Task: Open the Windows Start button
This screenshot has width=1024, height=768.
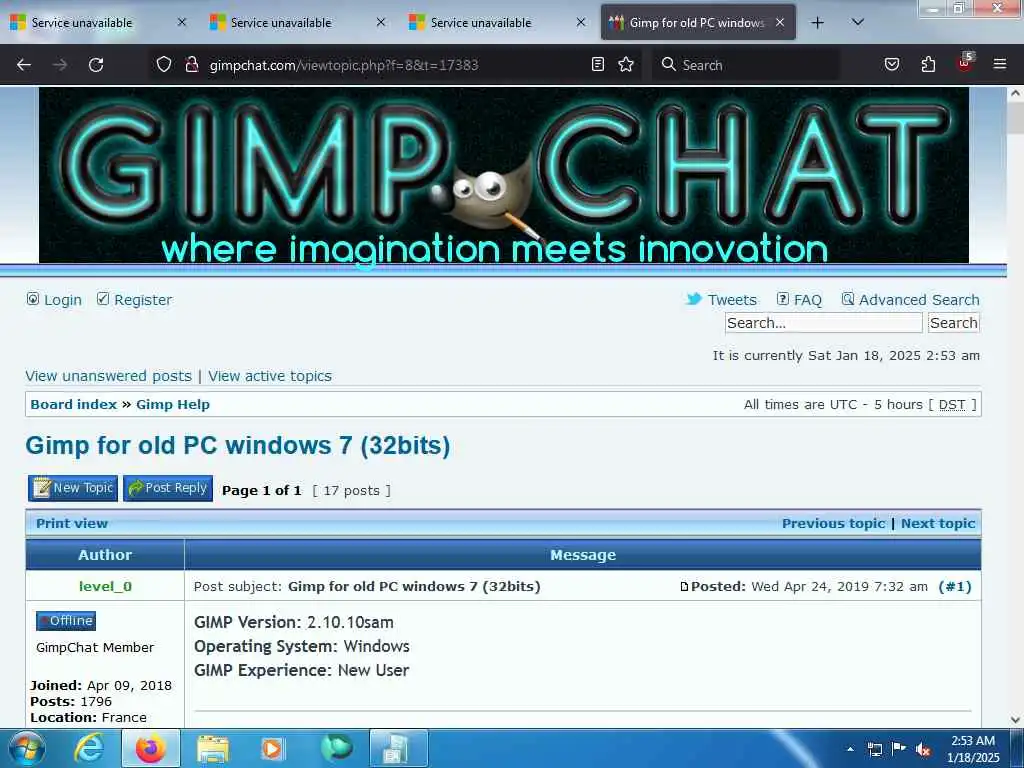Action: (x=26, y=748)
